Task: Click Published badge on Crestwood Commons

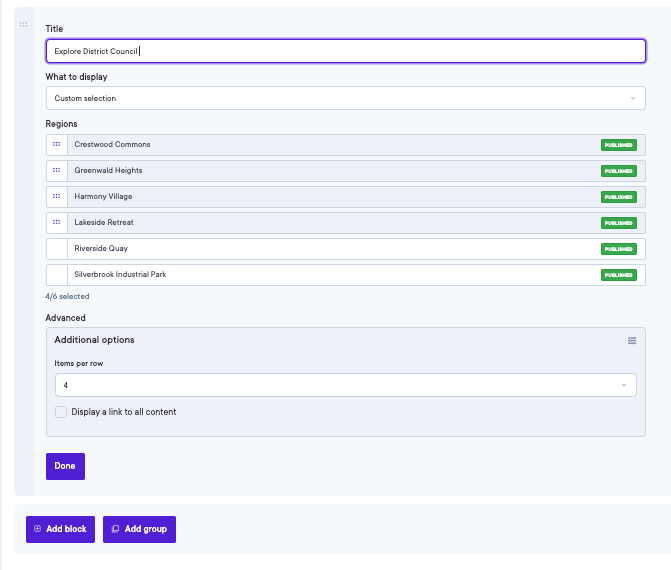Action: 618,145
